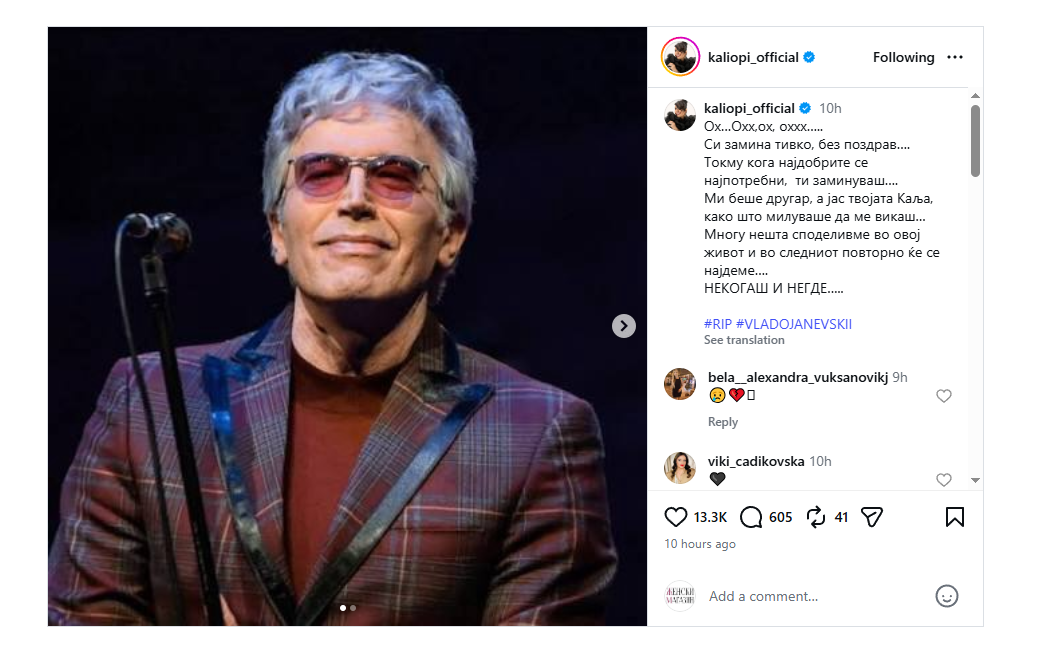This screenshot has width=1037, height=663.
Task: Repost using the circular arrows icon
Action: 816,517
